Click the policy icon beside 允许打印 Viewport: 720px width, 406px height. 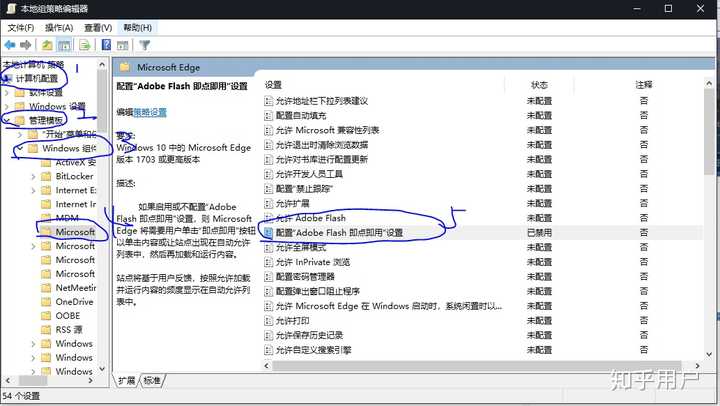pos(269,321)
